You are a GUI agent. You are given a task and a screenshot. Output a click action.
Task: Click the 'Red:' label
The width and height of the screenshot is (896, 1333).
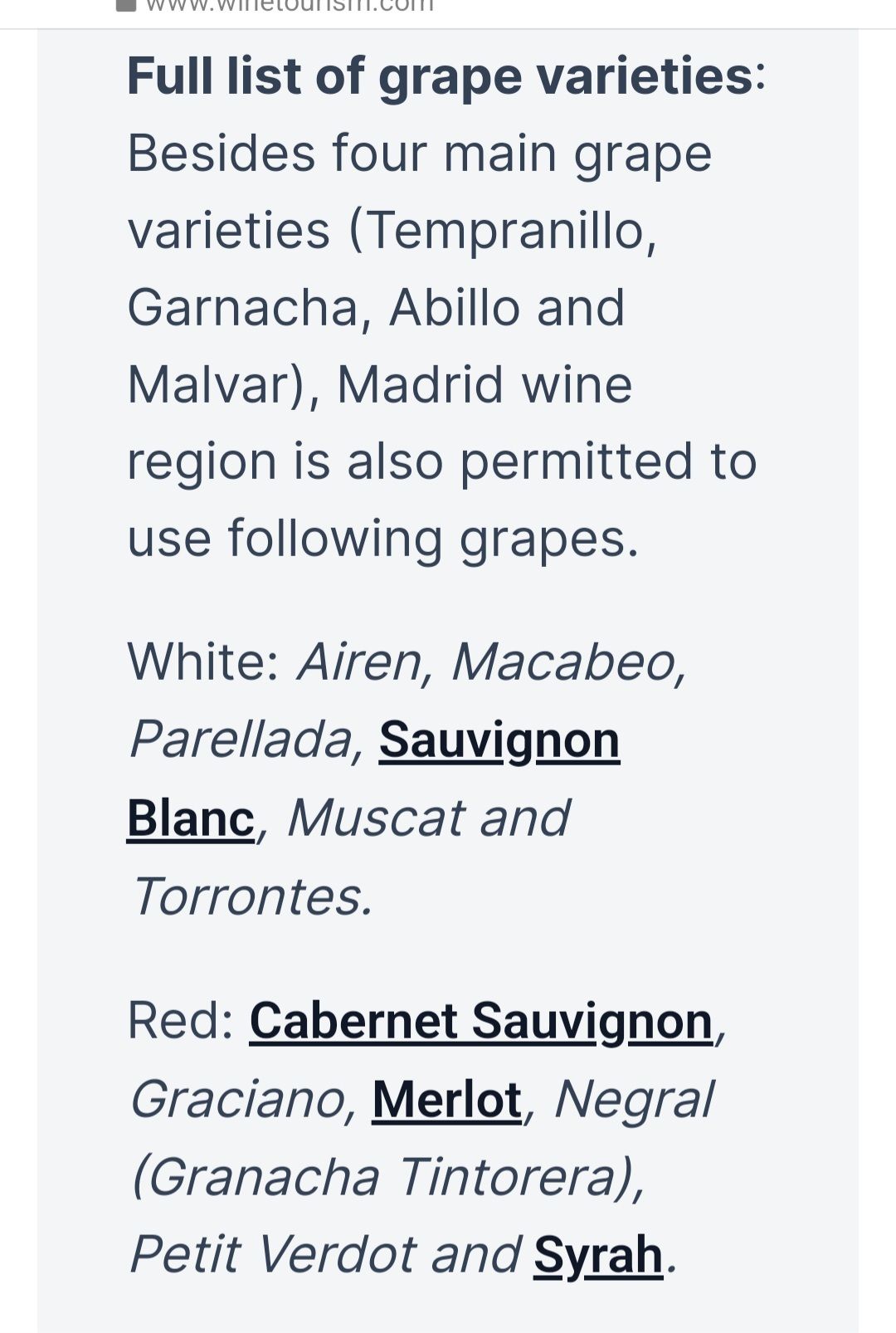[x=180, y=1020]
